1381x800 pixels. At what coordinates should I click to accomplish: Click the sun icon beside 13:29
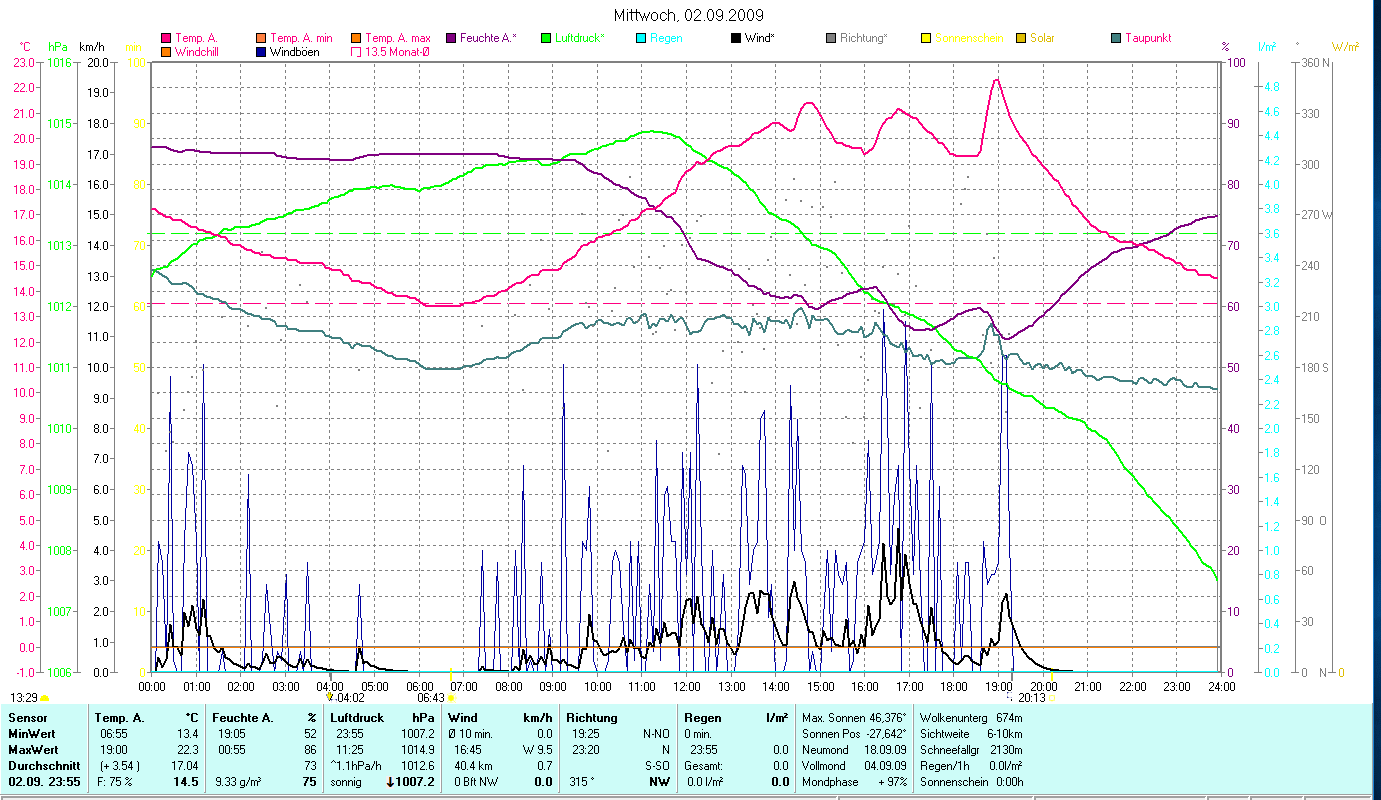[44, 697]
